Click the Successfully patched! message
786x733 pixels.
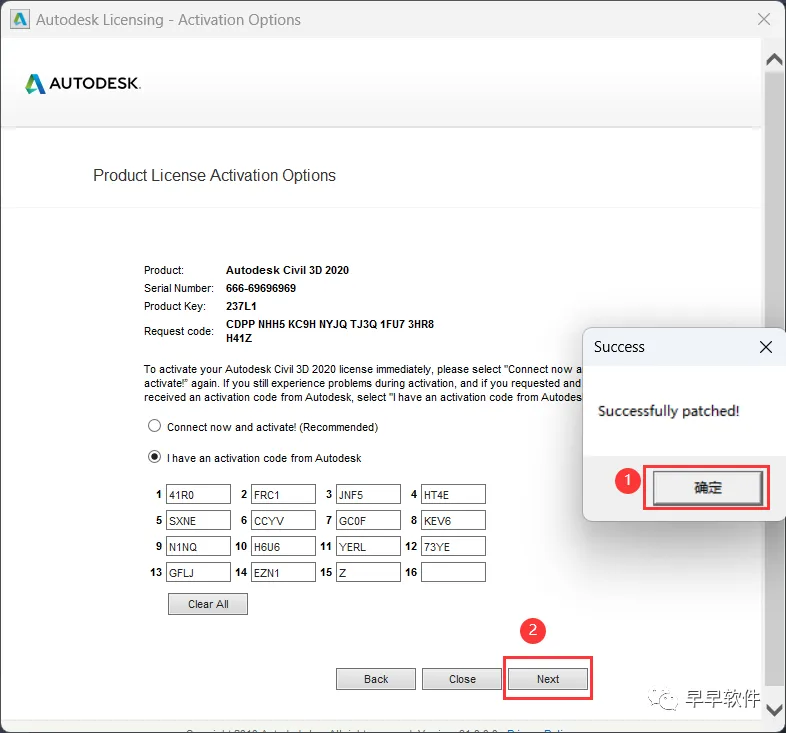point(668,411)
